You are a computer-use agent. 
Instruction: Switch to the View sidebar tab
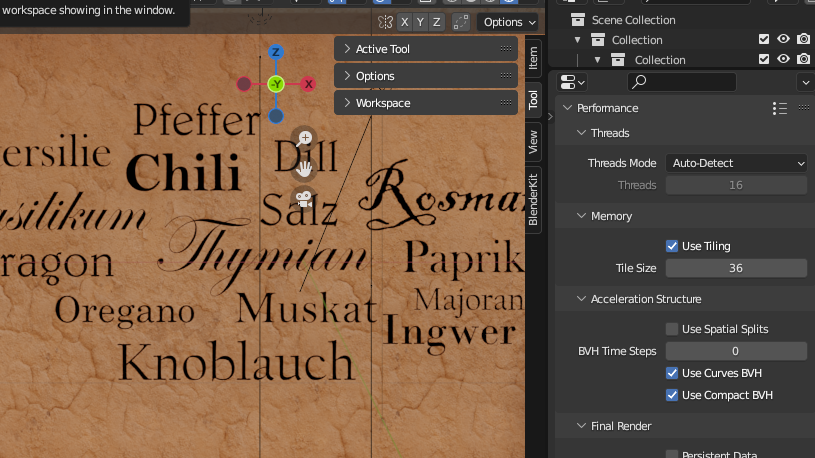[533, 142]
